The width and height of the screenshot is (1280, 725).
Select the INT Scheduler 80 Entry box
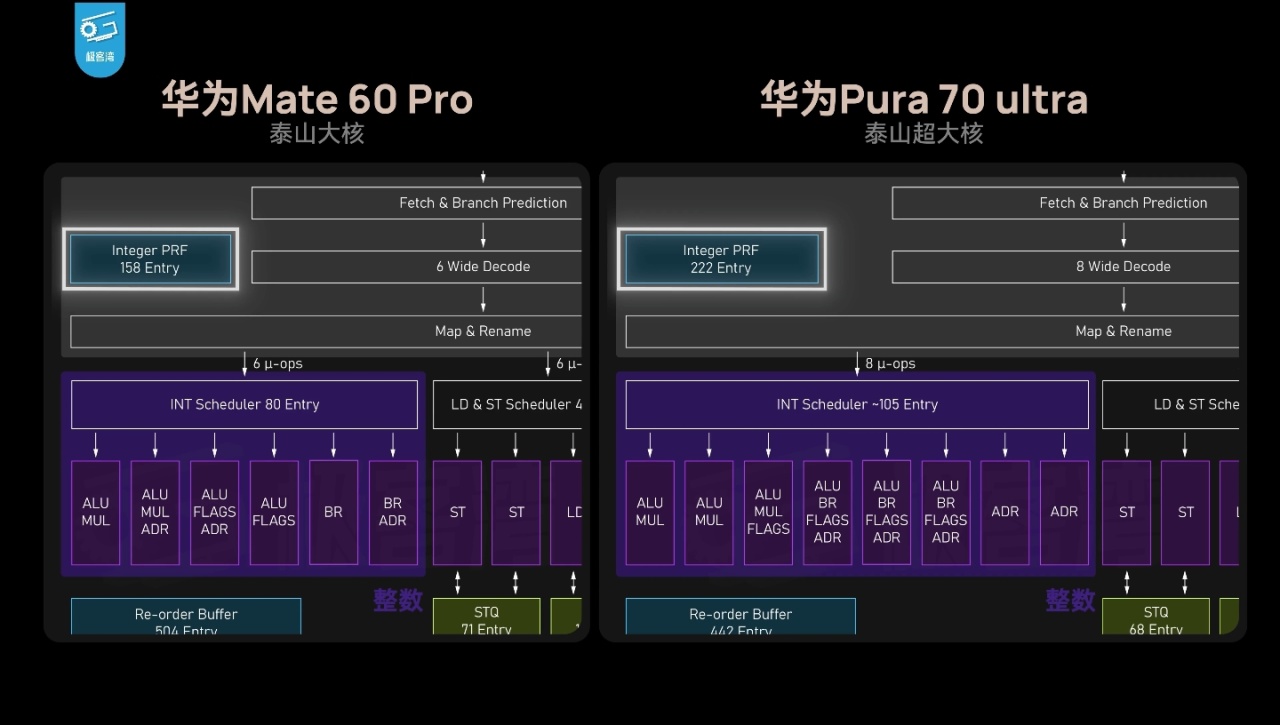pyautogui.click(x=244, y=404)
